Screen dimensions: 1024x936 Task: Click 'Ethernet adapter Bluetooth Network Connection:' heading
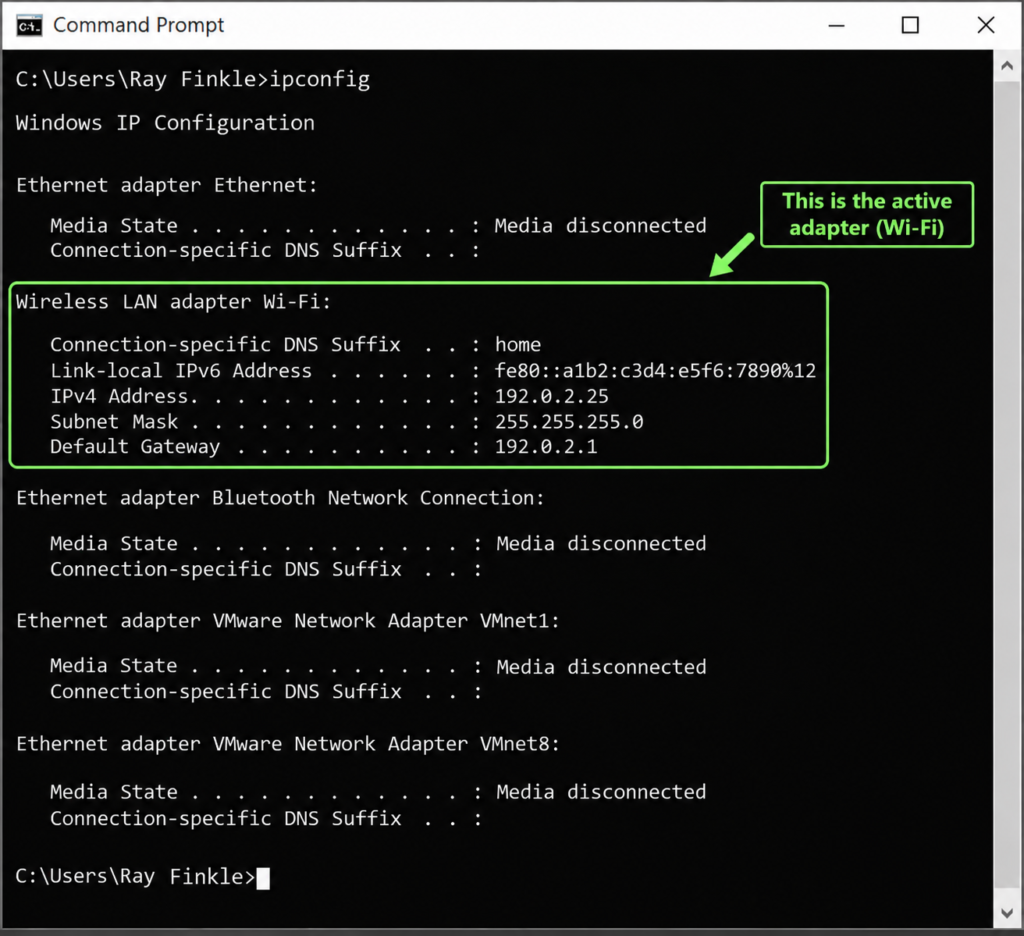coord(280,498)
